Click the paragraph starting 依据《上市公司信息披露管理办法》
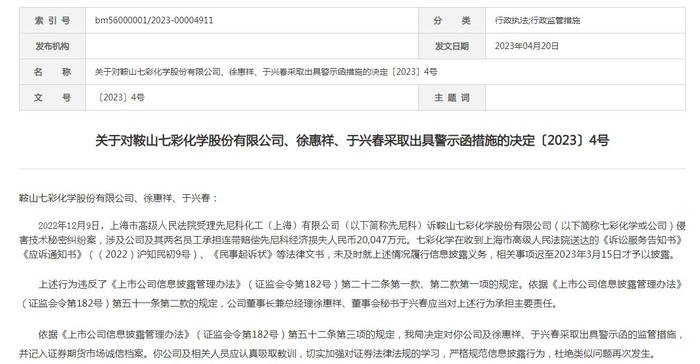 (x=352, y=344)
